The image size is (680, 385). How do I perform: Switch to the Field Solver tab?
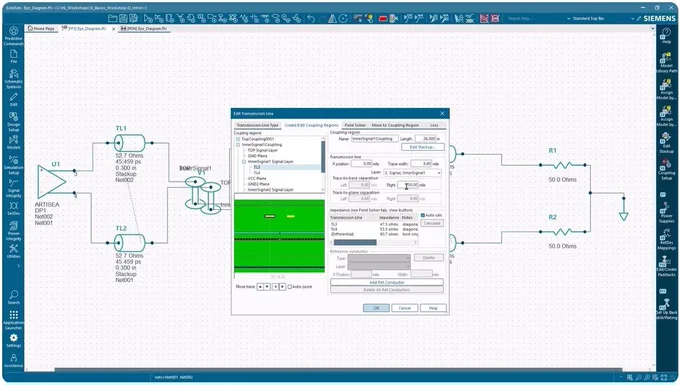pyautogui.click(x=355, y=125)
